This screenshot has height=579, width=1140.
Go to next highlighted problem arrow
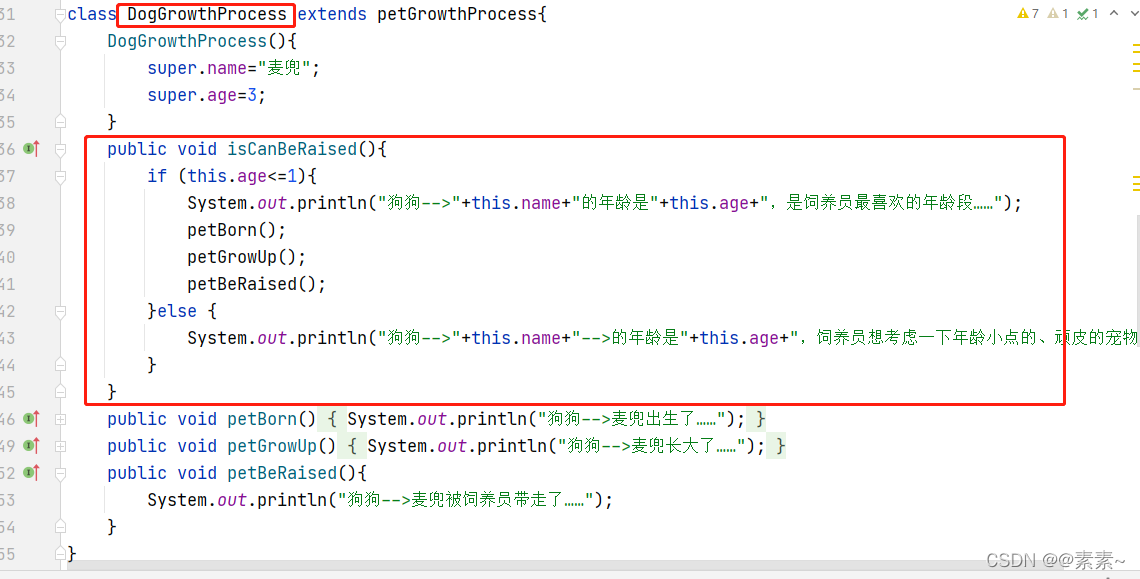click(x=1133, y=13)
